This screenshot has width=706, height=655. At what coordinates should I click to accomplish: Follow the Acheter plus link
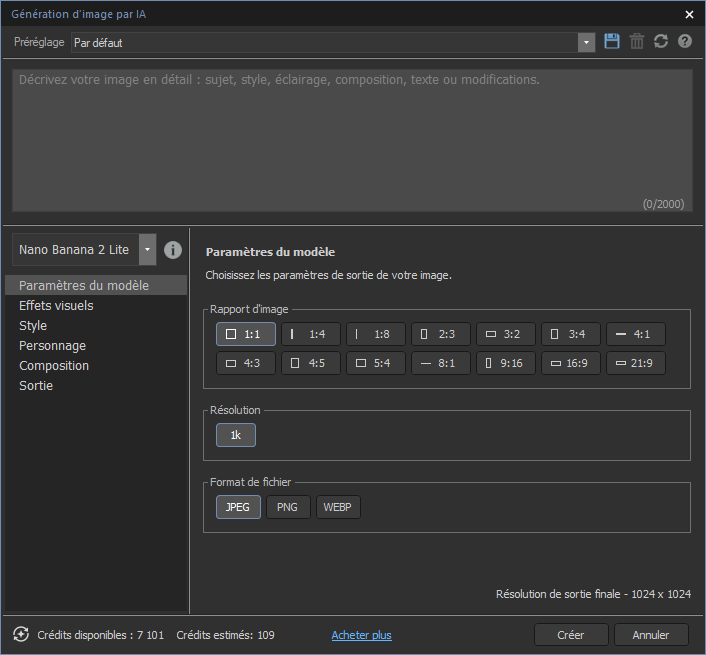(x=362, y=635)
